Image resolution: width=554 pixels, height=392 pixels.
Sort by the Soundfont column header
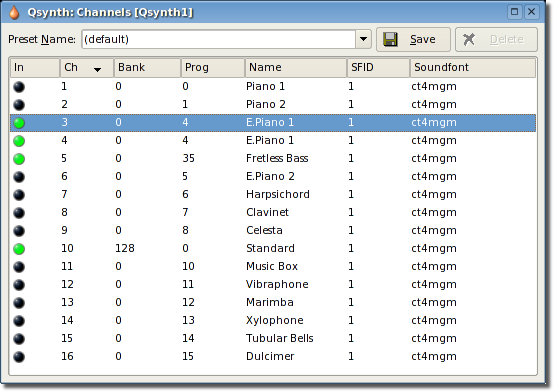point(473,68)
